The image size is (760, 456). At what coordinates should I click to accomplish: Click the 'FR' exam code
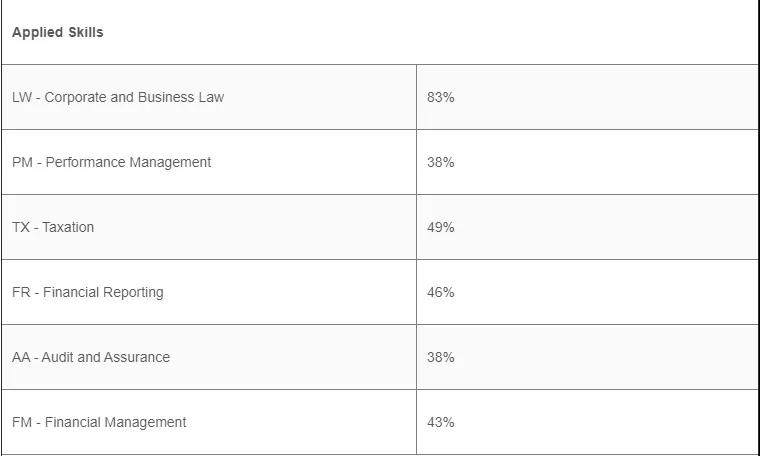[21, 292]
